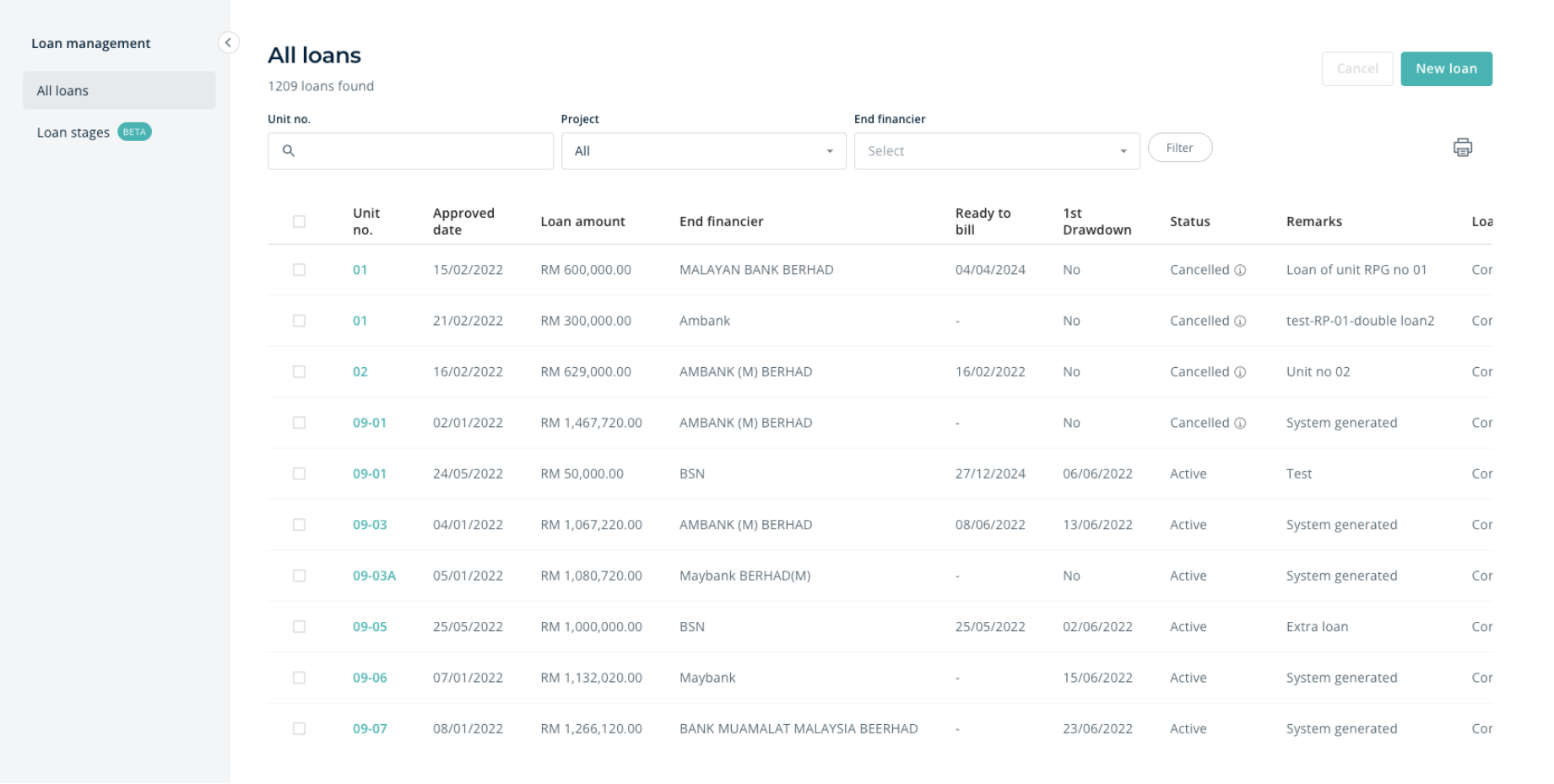Click the Loan amount column header

(x=582, y=221)
